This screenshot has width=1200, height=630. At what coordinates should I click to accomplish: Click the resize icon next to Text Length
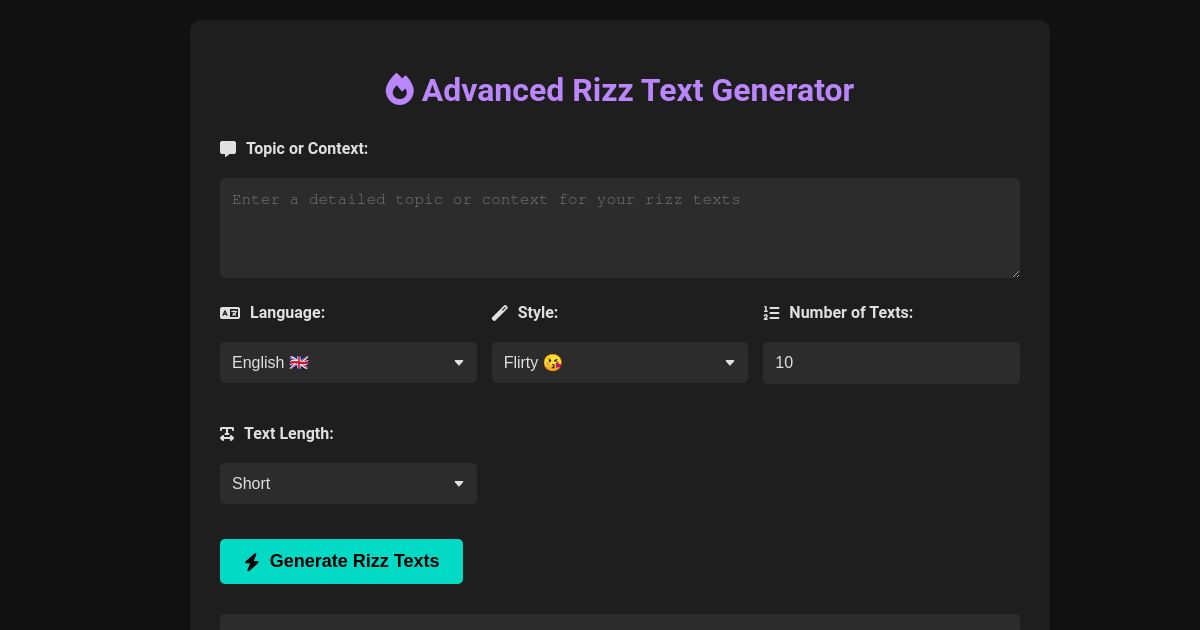(x=227, y=434)
